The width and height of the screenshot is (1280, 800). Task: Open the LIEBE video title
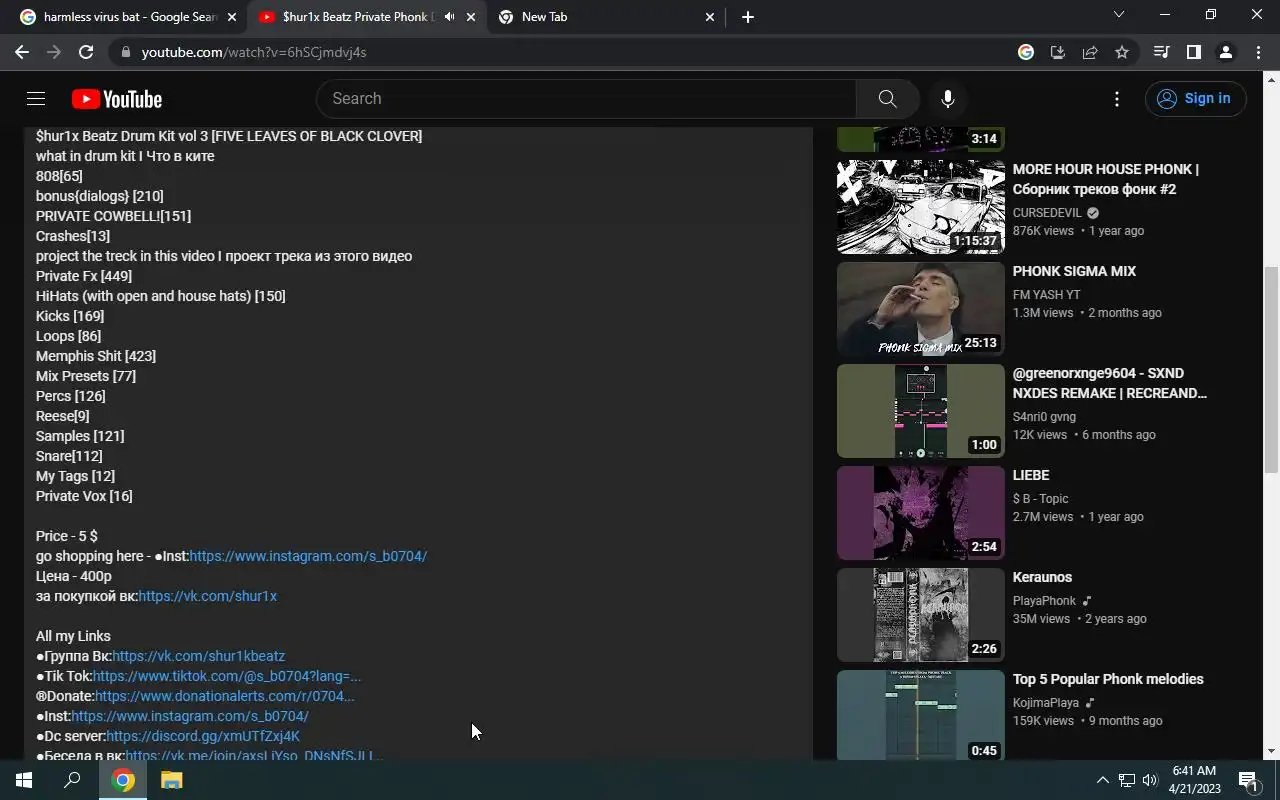[1031, 475]
